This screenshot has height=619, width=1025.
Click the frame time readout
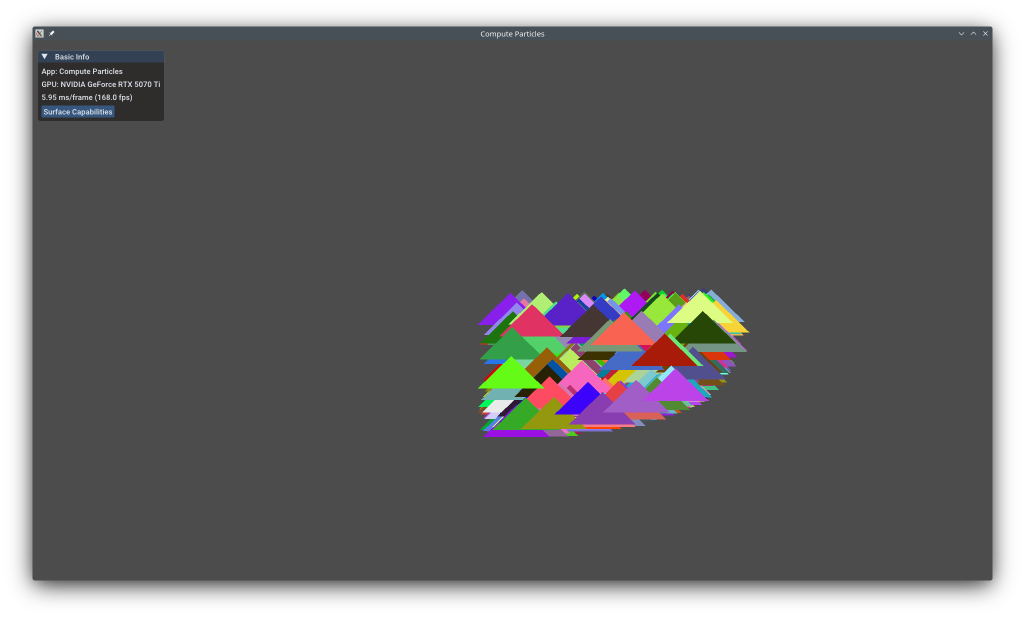coord(87,97)
